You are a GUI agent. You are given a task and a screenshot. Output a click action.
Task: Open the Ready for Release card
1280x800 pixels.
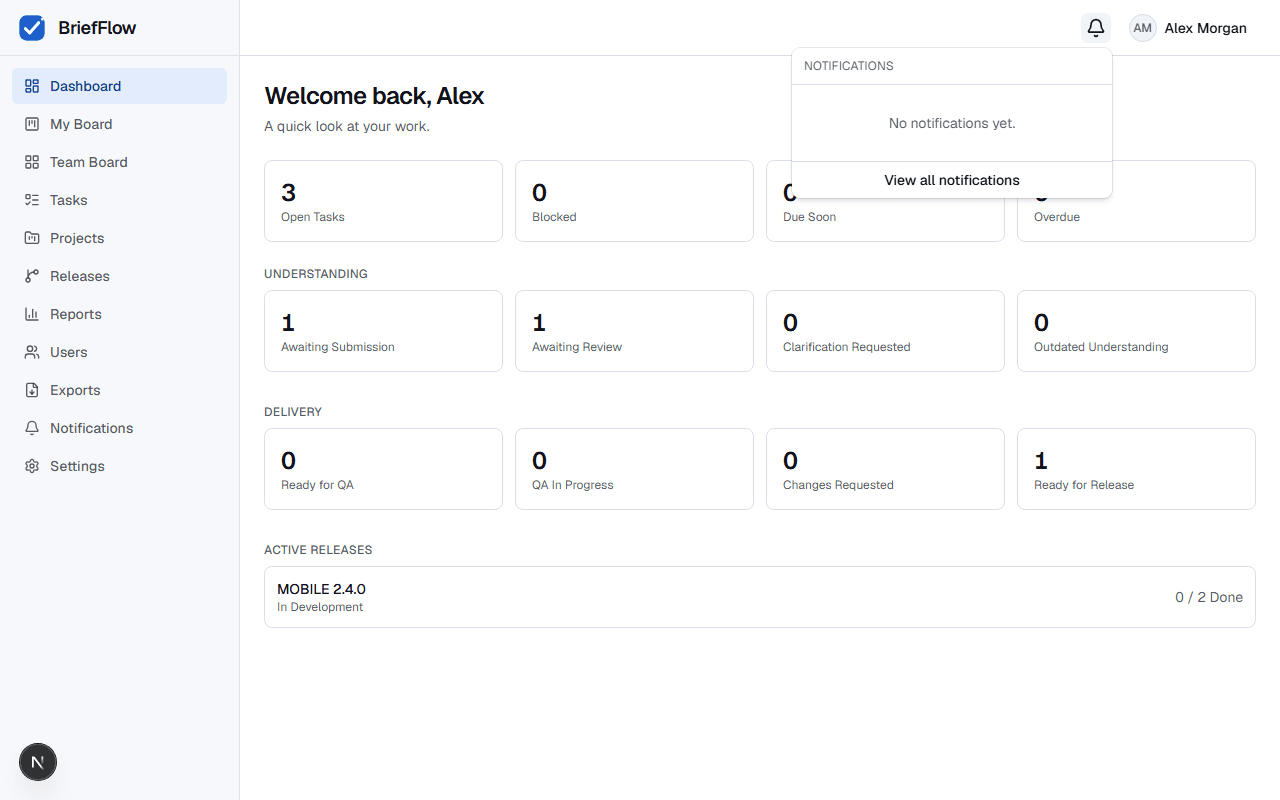click(x=1136, y=469)
